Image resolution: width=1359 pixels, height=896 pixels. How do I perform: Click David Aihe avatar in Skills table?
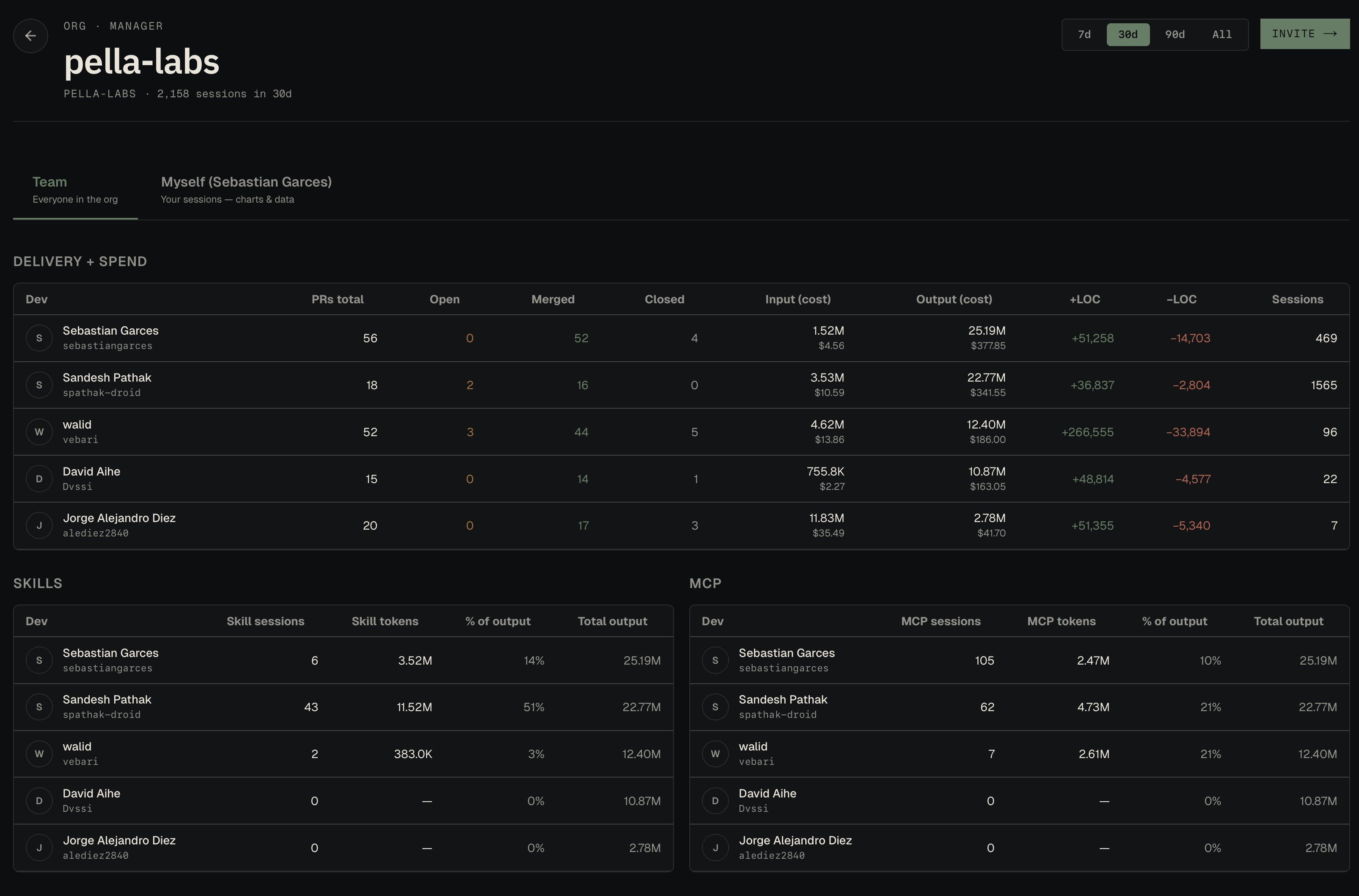click(x=39, y=800)
